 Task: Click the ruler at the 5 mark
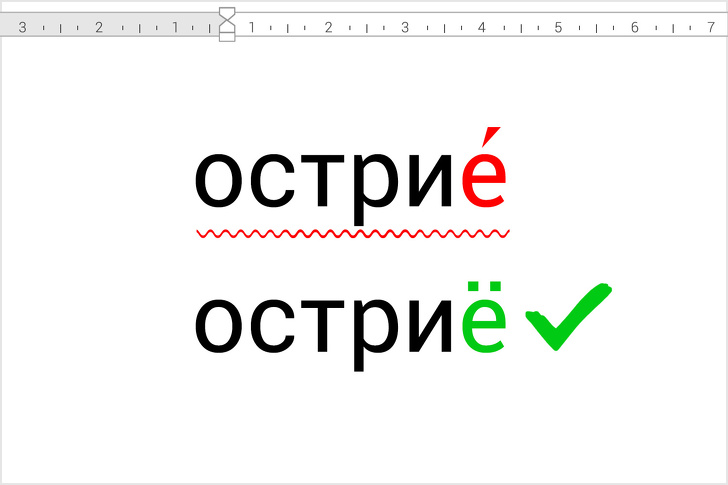(558, 27)
